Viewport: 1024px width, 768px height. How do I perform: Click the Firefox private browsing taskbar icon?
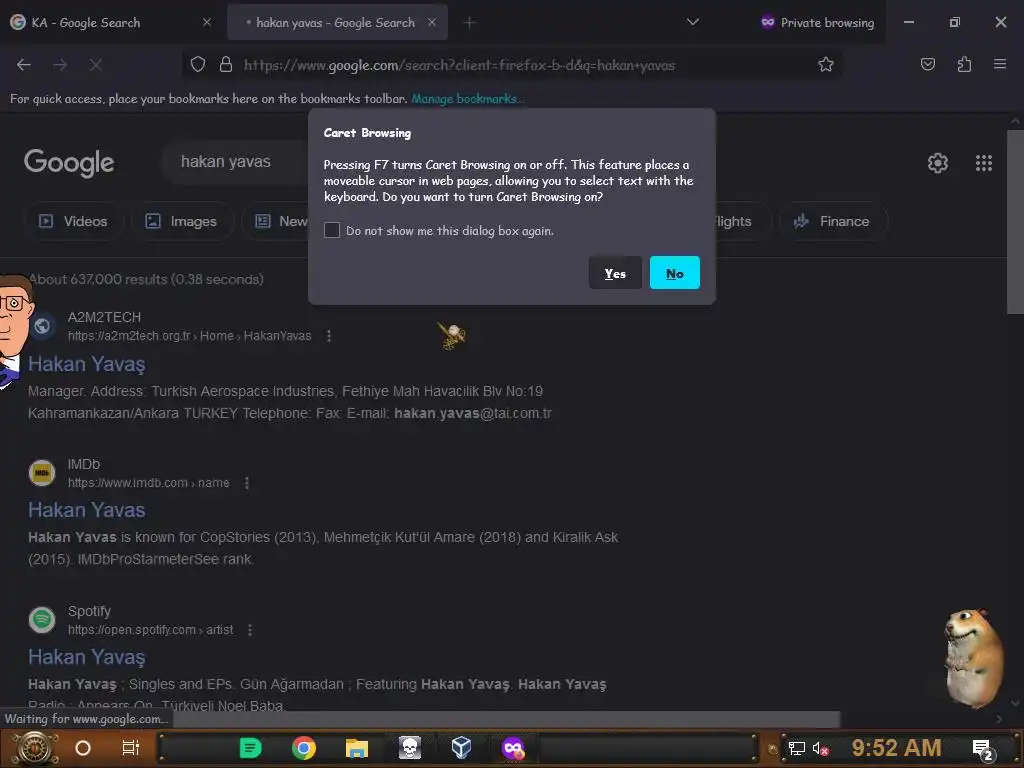pyautogui.click(x=513, y=748)
